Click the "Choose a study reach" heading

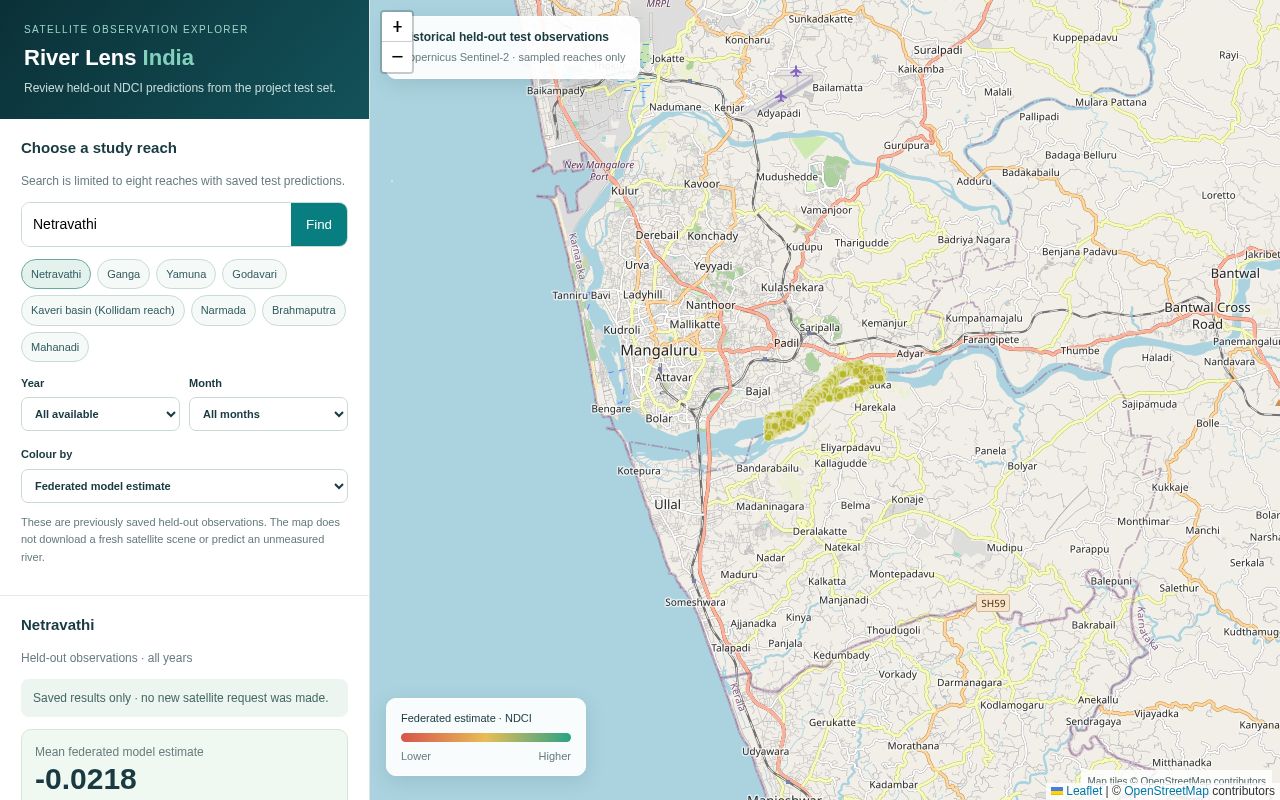pyautogui.click(x=99, y=148)
